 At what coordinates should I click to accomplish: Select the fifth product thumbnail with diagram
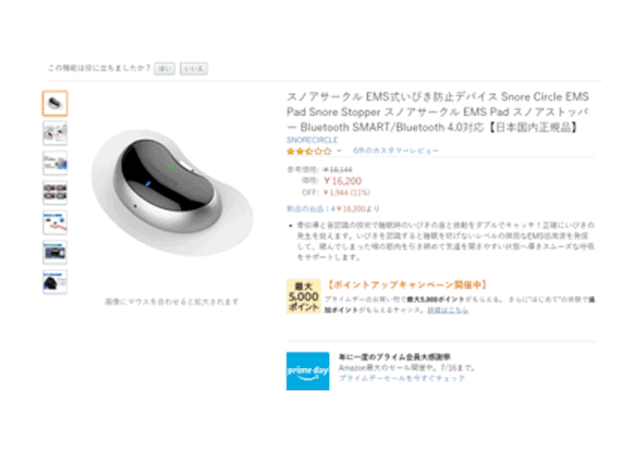coord(55,223)
